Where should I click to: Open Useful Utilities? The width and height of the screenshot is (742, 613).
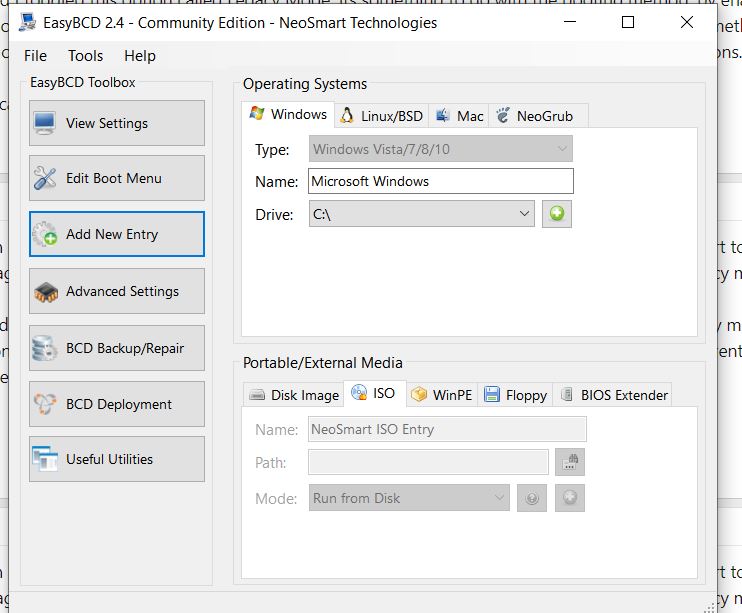click(116, 459)
